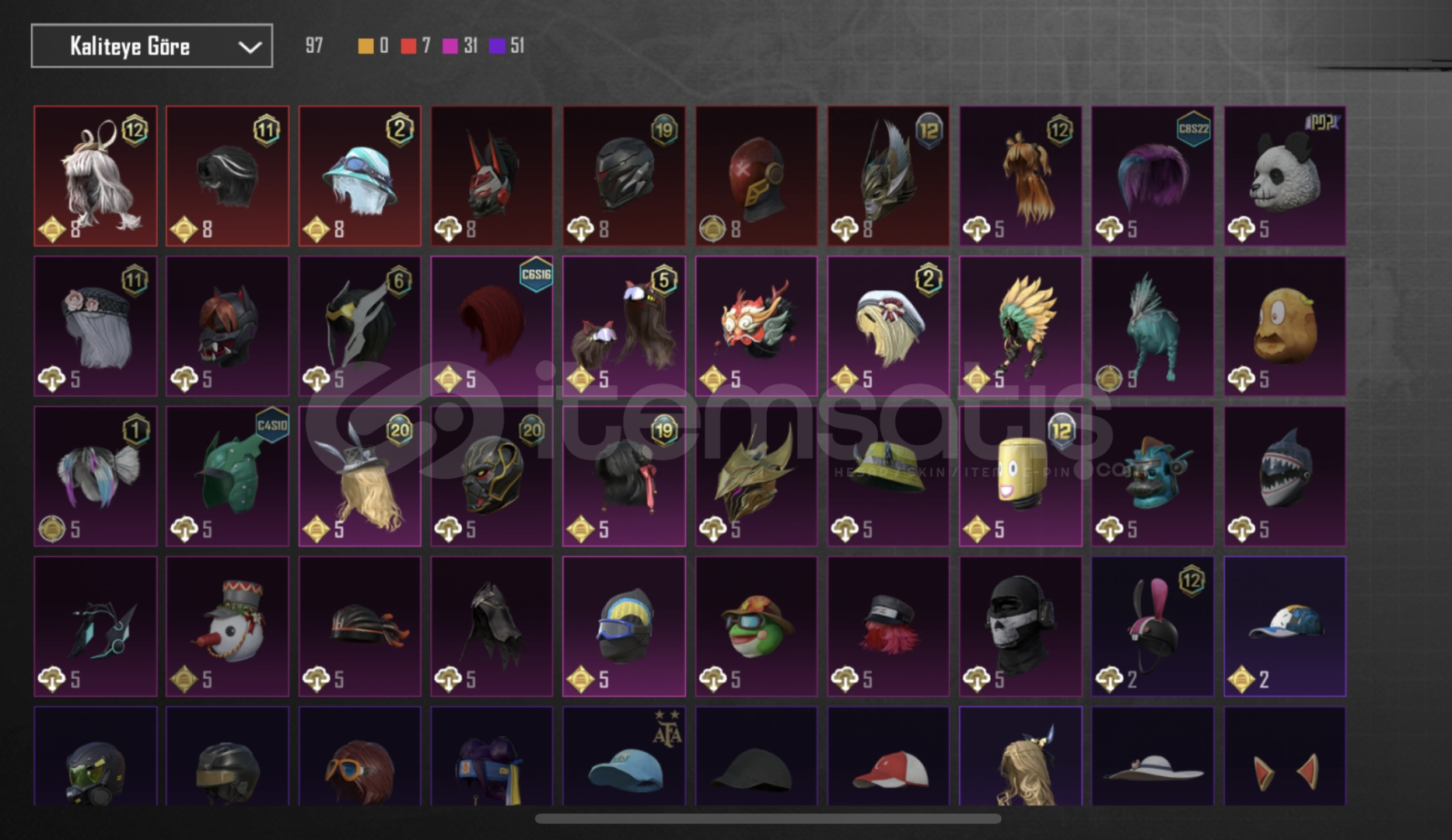
Task: Select the yellow smiley bucket head
Action: tap(1020, 476)
